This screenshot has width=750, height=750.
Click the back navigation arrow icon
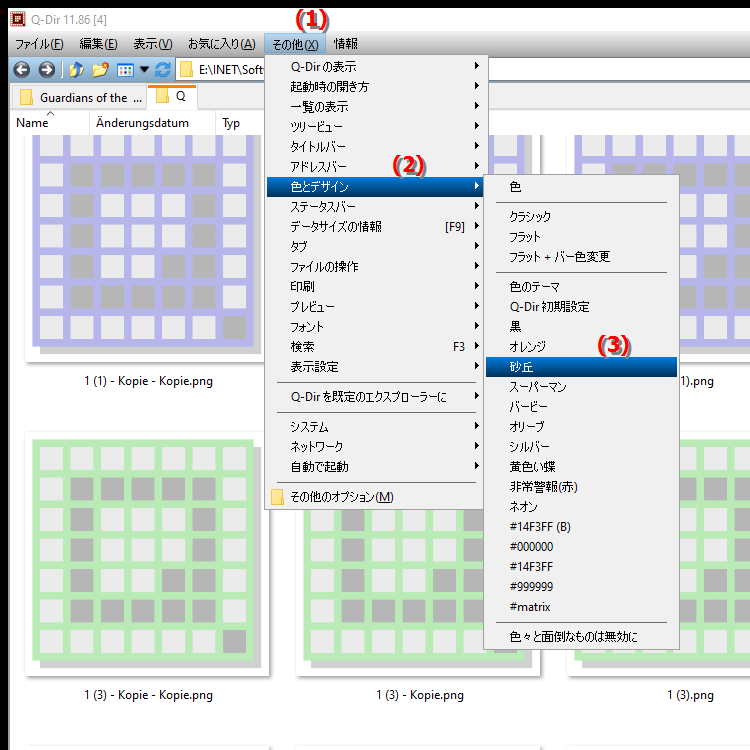[22, 70]
